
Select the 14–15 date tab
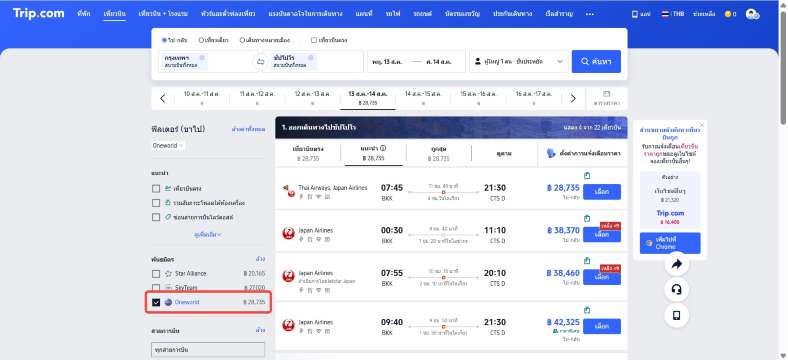point(423,98)
